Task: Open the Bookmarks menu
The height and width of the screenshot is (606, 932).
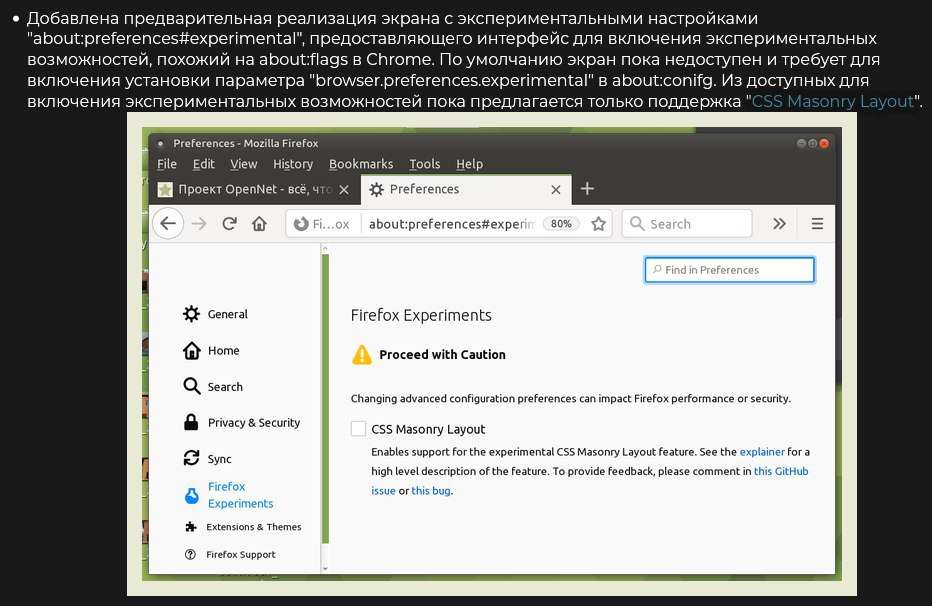Action: coord(361,164)
